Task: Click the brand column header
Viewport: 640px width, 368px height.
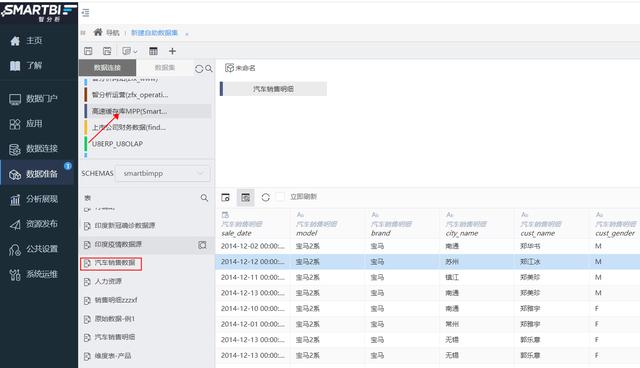Action: pyautogui.click(x=381, y=233)
